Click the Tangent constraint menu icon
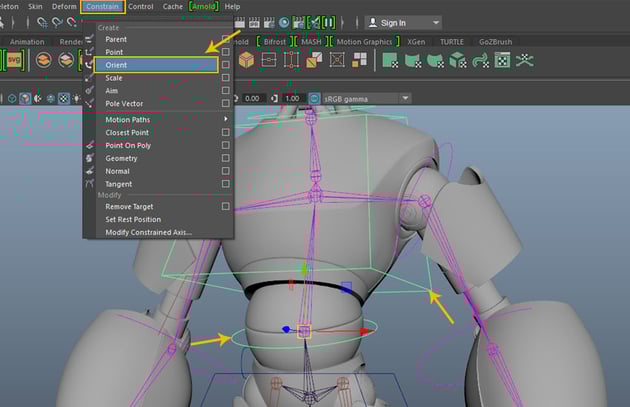The image size is (630, 407). tap(91, 184)
